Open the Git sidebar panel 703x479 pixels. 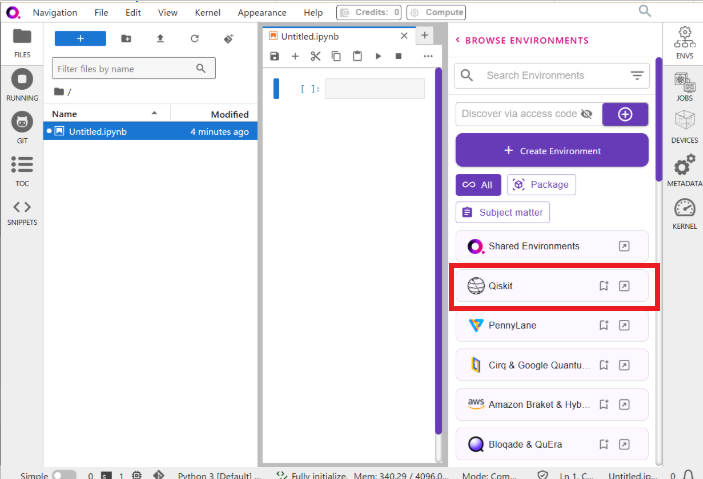coord(21,127)
